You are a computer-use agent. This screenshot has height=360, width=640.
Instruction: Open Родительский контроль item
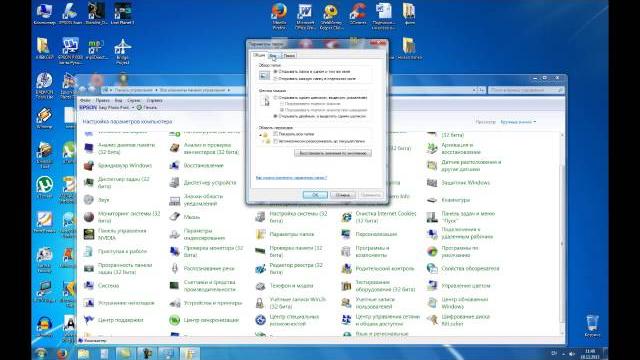(378, 269)
